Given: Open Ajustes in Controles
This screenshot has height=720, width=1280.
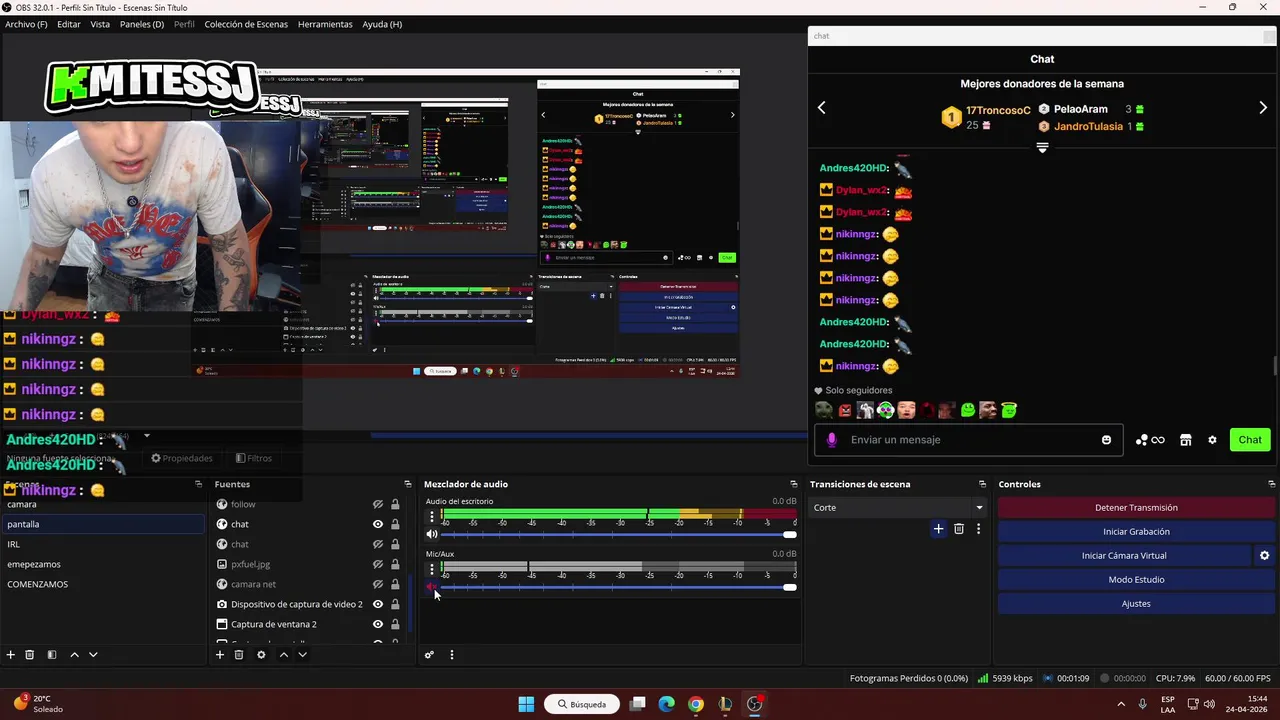Looking at the screenshot, I should (x=1136, y=604).
